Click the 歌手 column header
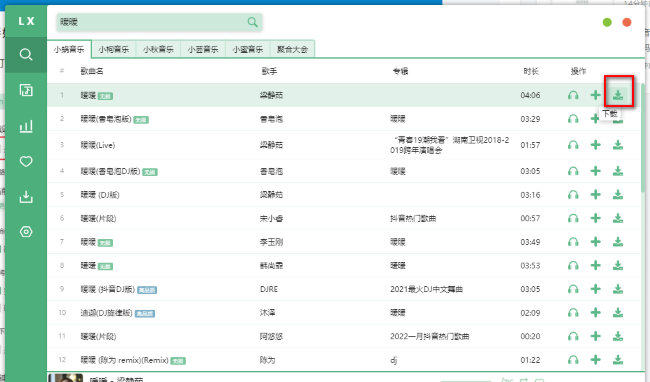 (x=269, y=71)
